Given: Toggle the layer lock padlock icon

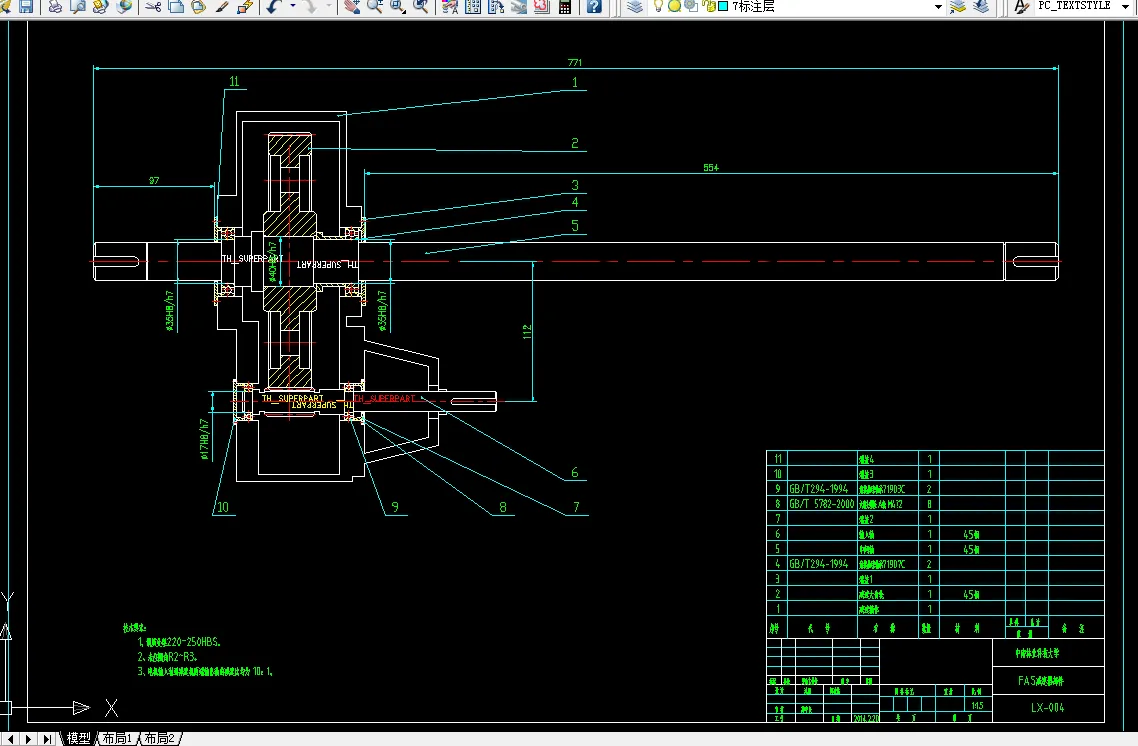Looking at the screenshot, I should (x=708, y=7).
